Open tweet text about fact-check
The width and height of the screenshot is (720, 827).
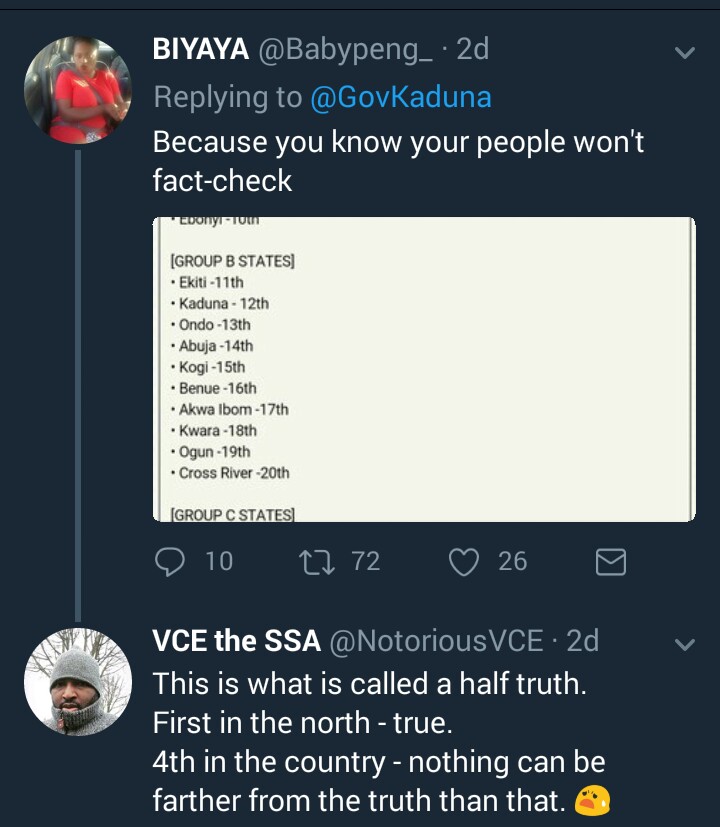point(398,161)
